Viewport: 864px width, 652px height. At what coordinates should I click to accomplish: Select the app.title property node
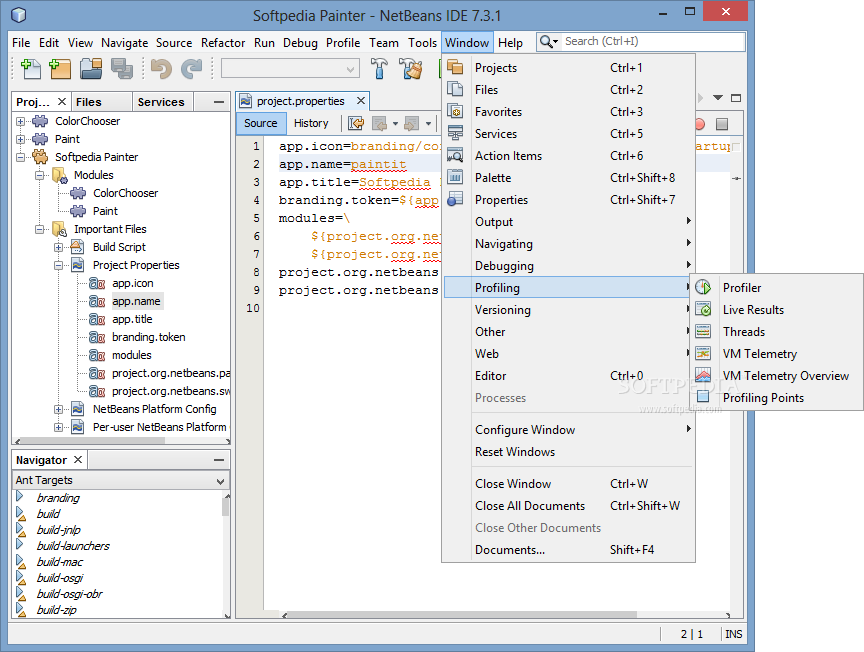132,319
